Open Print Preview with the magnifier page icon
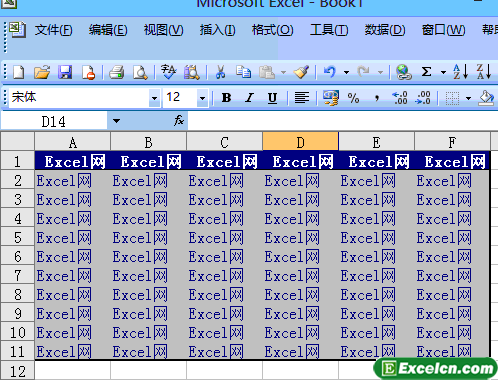 [x=140, y=72]
